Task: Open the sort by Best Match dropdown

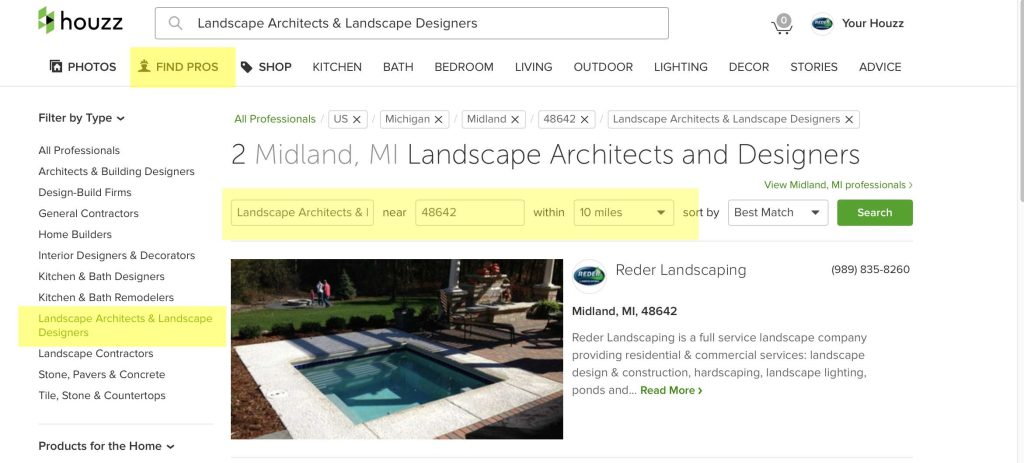Action: pos(778,213)
